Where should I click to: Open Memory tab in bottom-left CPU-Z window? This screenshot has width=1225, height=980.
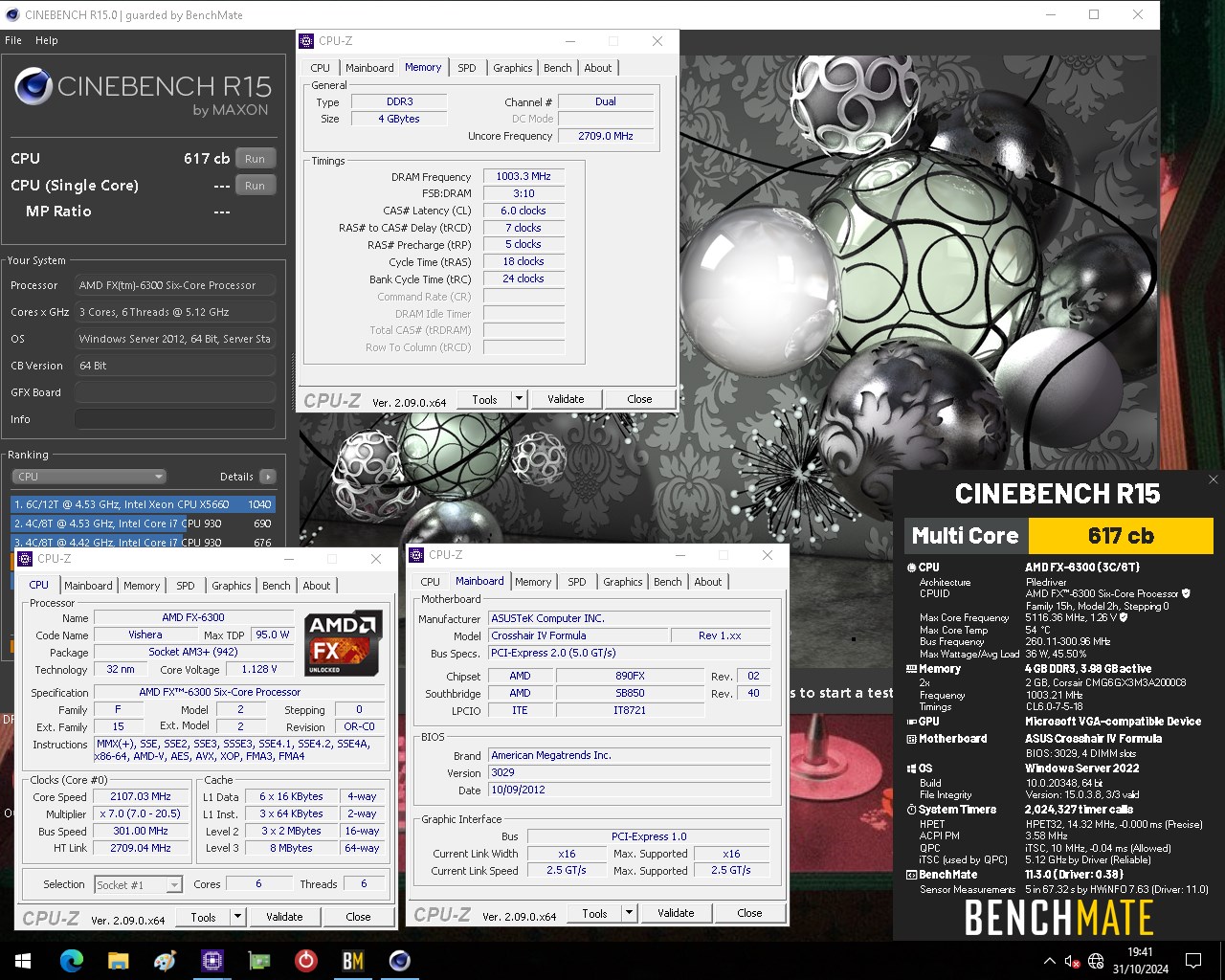point(142,586)
